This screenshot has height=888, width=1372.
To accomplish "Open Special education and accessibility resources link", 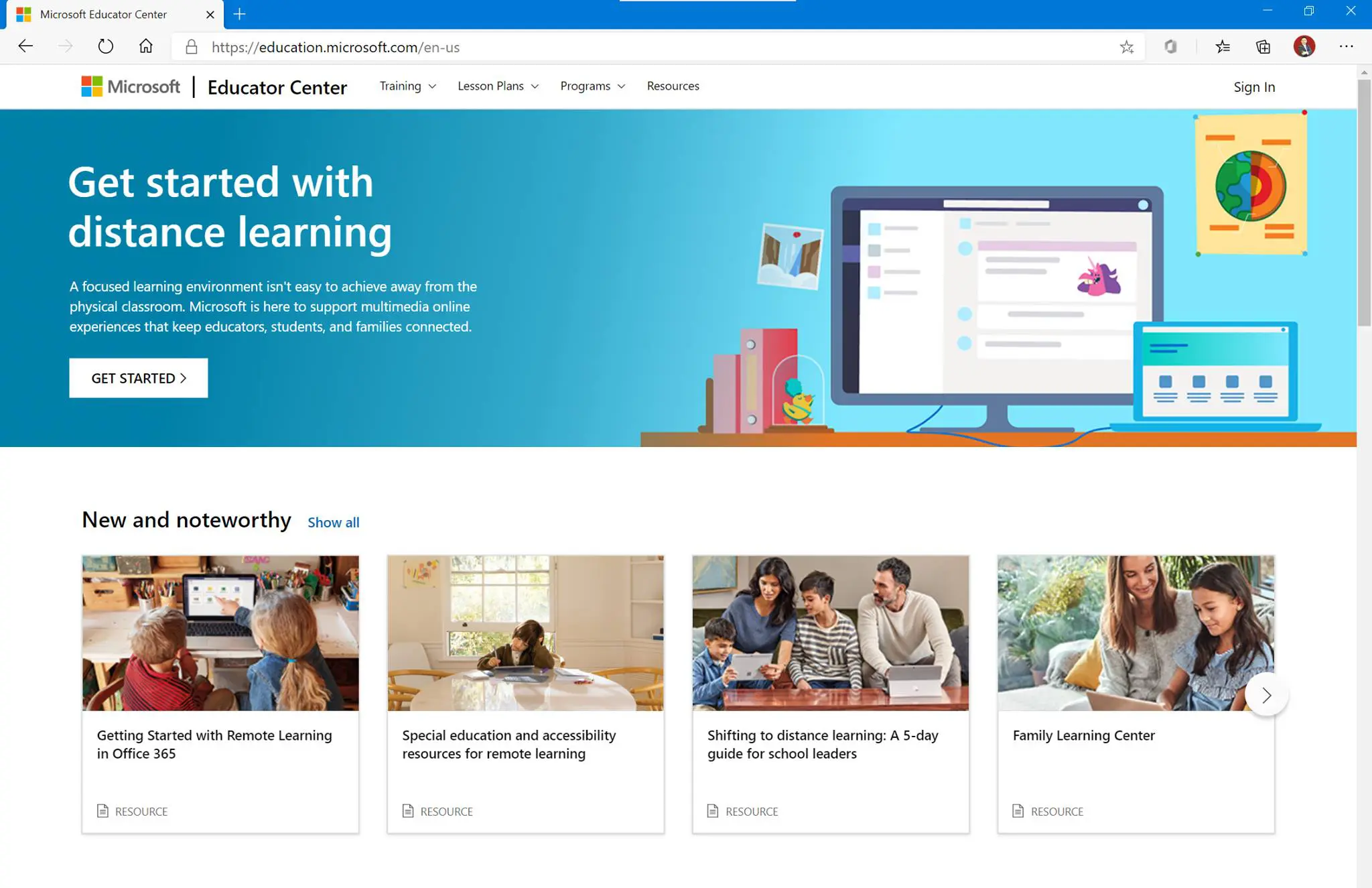I will [x=508, y=744].
